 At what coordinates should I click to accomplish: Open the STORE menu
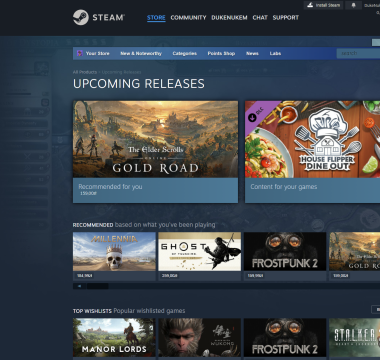pos(156,18)
